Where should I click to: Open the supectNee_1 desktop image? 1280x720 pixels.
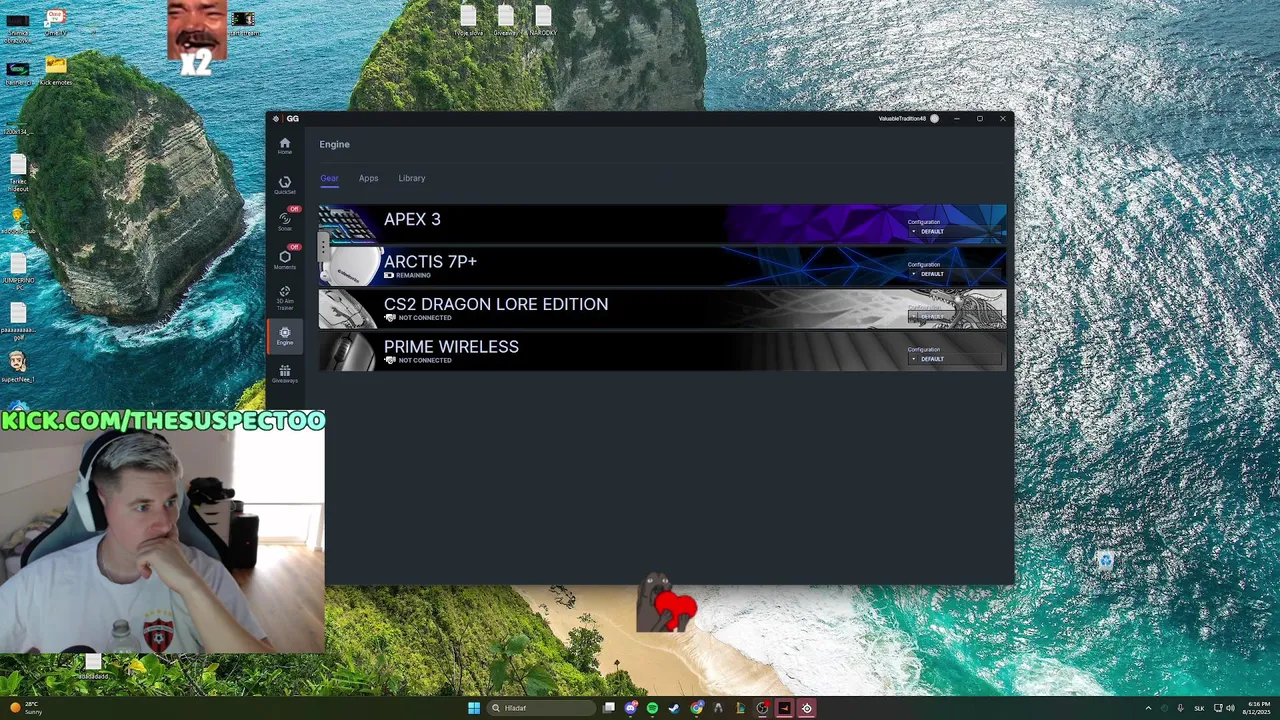tap(17, 366)
